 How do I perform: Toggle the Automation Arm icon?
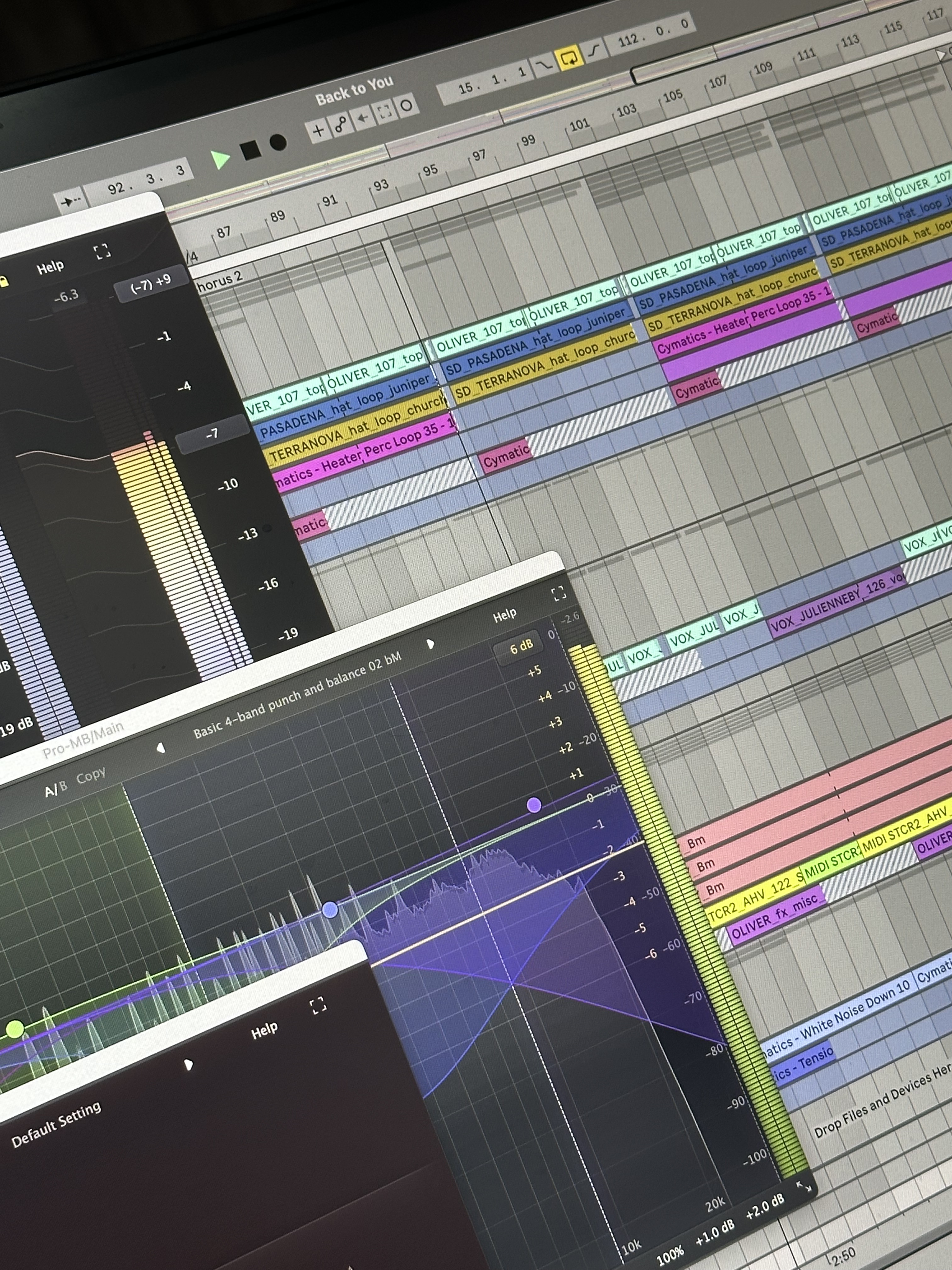point(340,124)
